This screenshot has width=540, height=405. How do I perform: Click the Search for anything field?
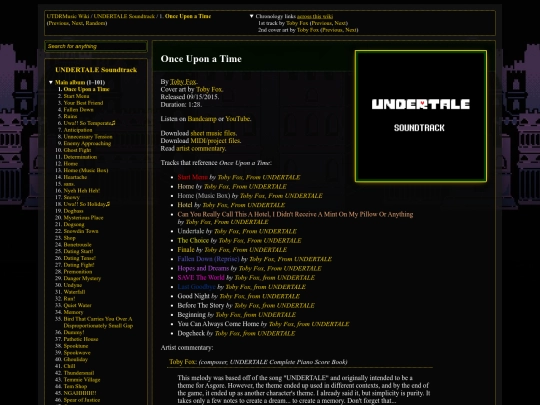[x=96, y=46]
